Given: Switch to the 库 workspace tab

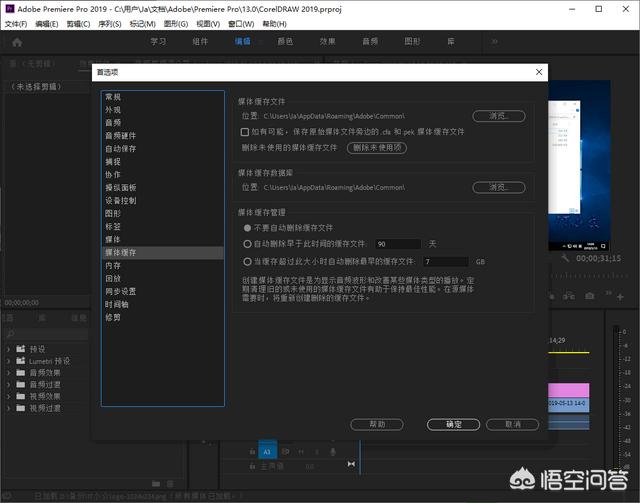Looking at the screenshot, I should coord(451,42).
